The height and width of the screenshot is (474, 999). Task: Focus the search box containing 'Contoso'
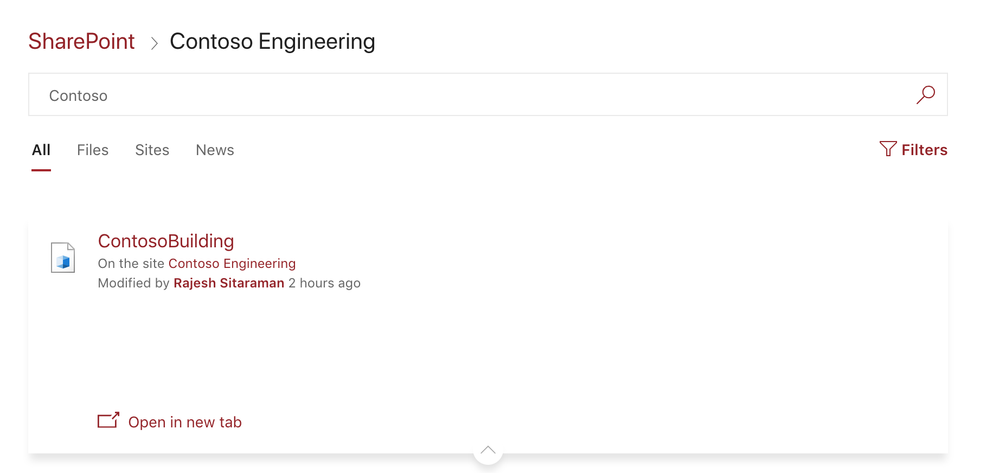coord(470,95)
